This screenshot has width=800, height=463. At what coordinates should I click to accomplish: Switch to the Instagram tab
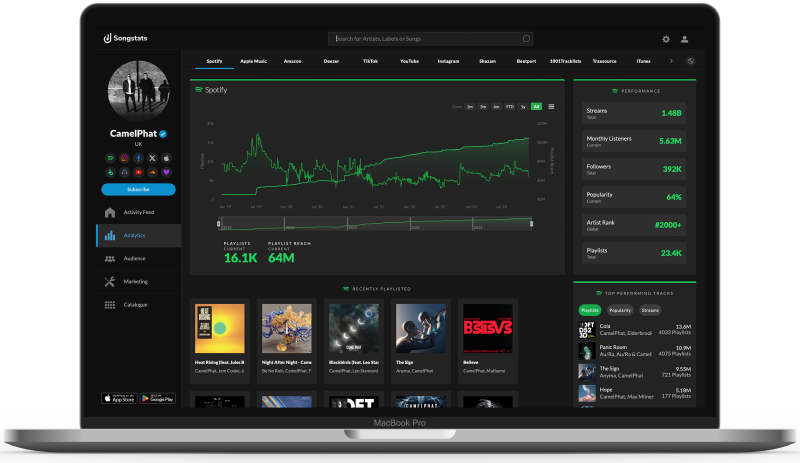[448, 61]
